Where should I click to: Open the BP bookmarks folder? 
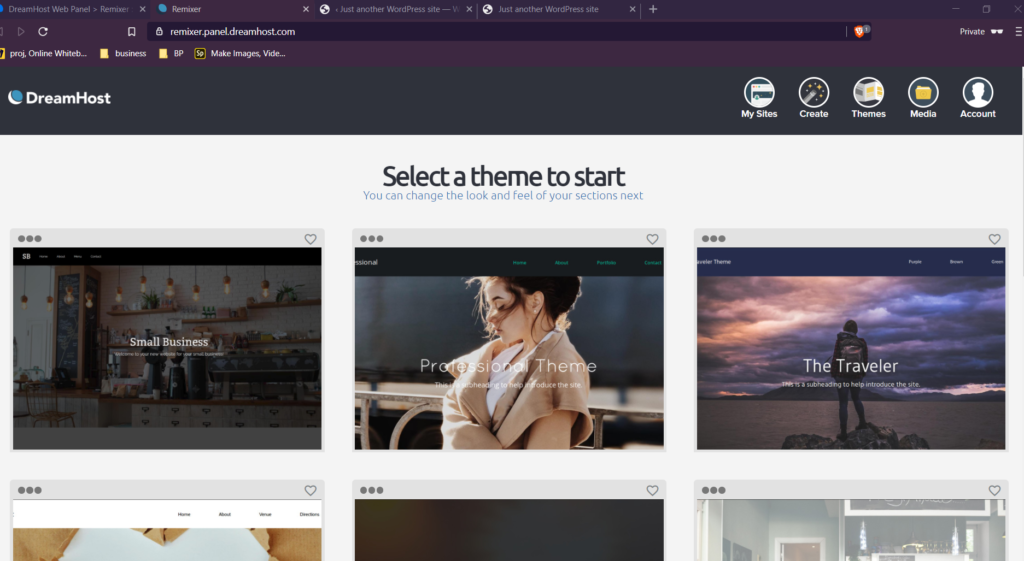click(172, 54)
